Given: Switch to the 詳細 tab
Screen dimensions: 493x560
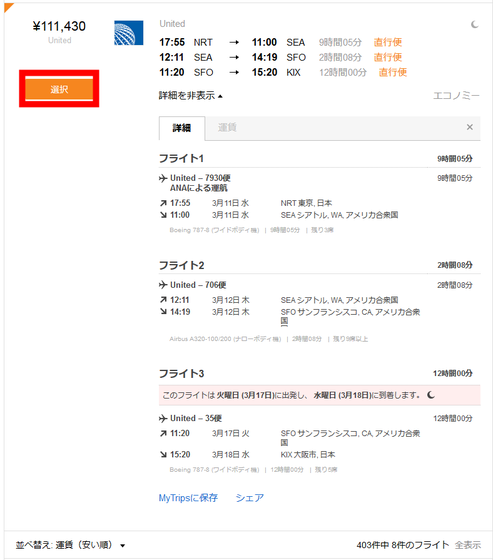Looking at the screenshot, I should [182, 128].
